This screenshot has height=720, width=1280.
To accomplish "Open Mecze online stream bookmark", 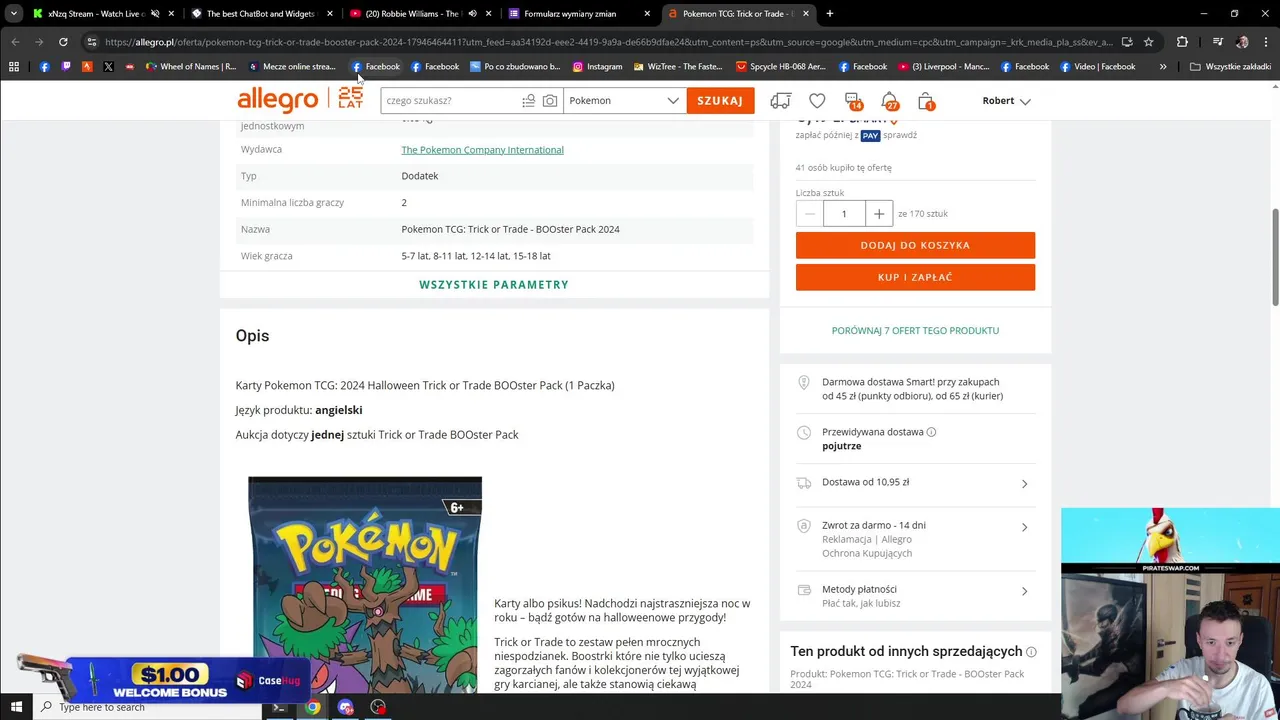I will click(x=291, y=67).
